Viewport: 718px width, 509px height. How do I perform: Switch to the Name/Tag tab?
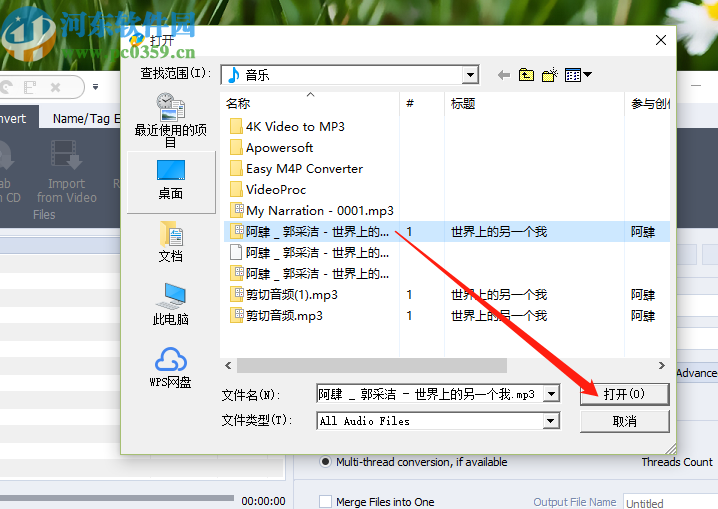[86, 119]
